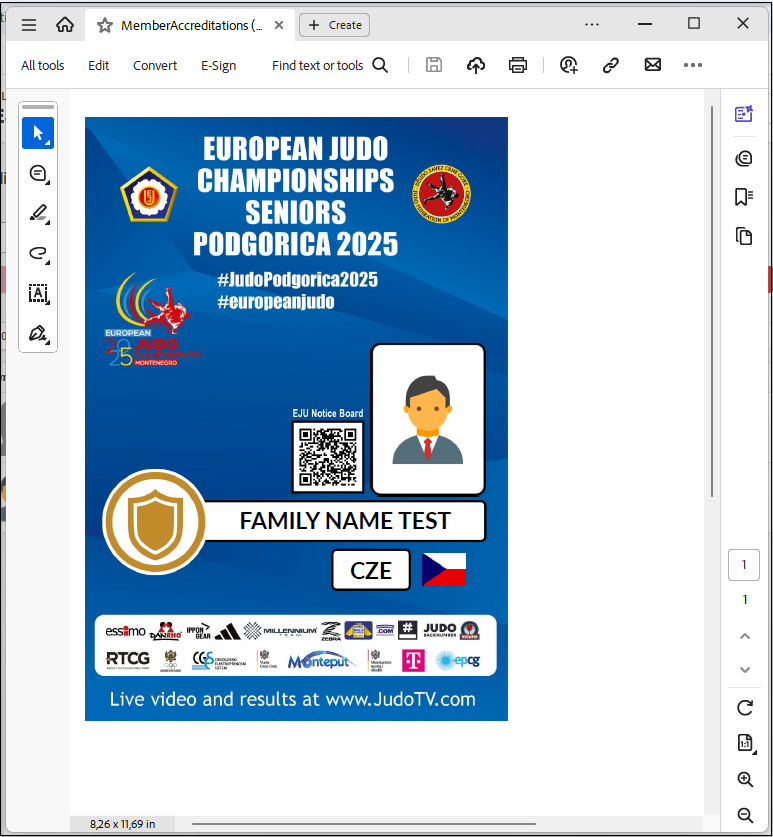The height and width of the screenshot is (837, 773).
Task: Expand the more options ellipsis in the toolbar
Action: click(x=693, y=65)
